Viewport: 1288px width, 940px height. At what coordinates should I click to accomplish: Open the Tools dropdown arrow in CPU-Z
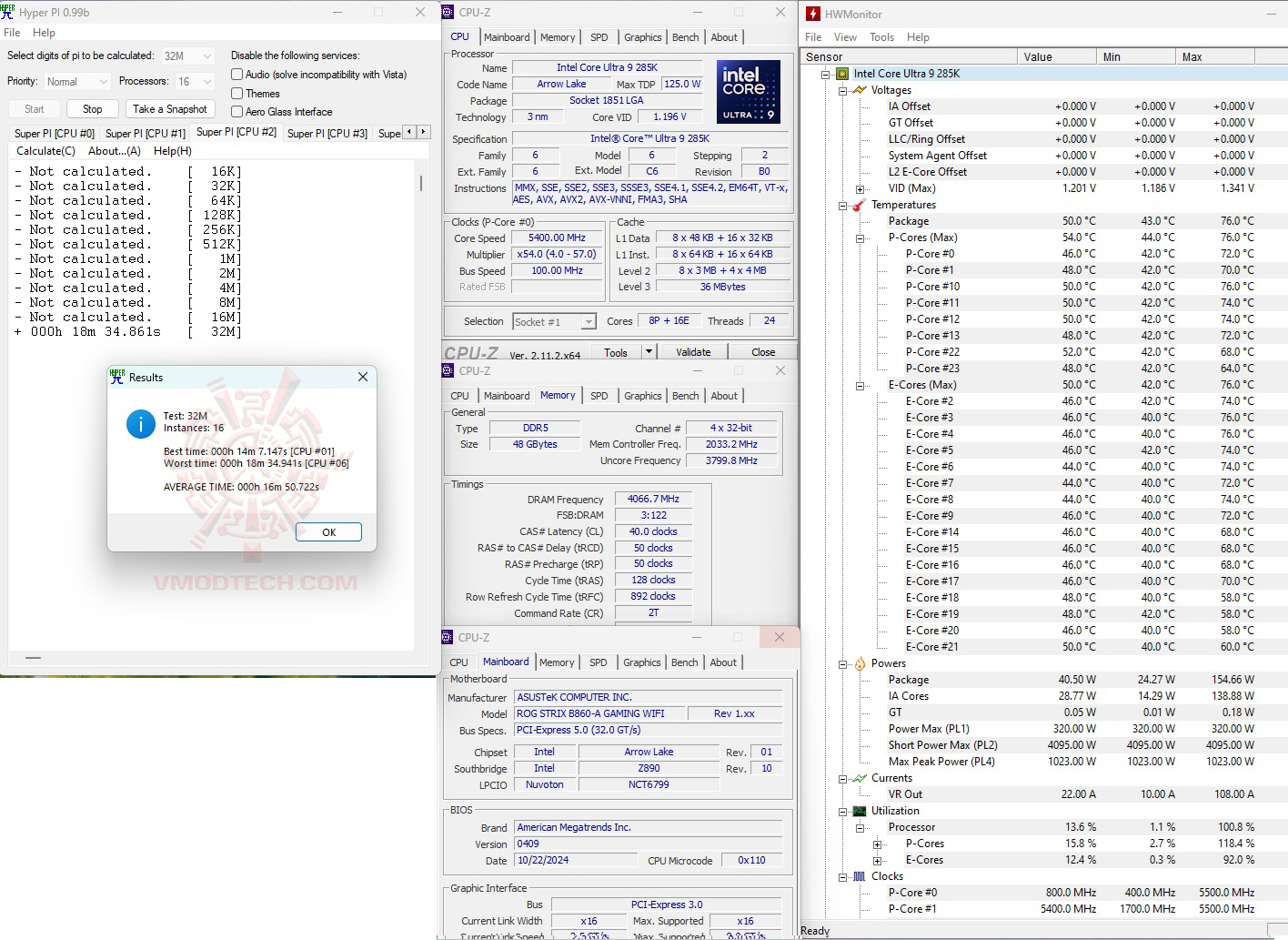(x=649, y=352)
